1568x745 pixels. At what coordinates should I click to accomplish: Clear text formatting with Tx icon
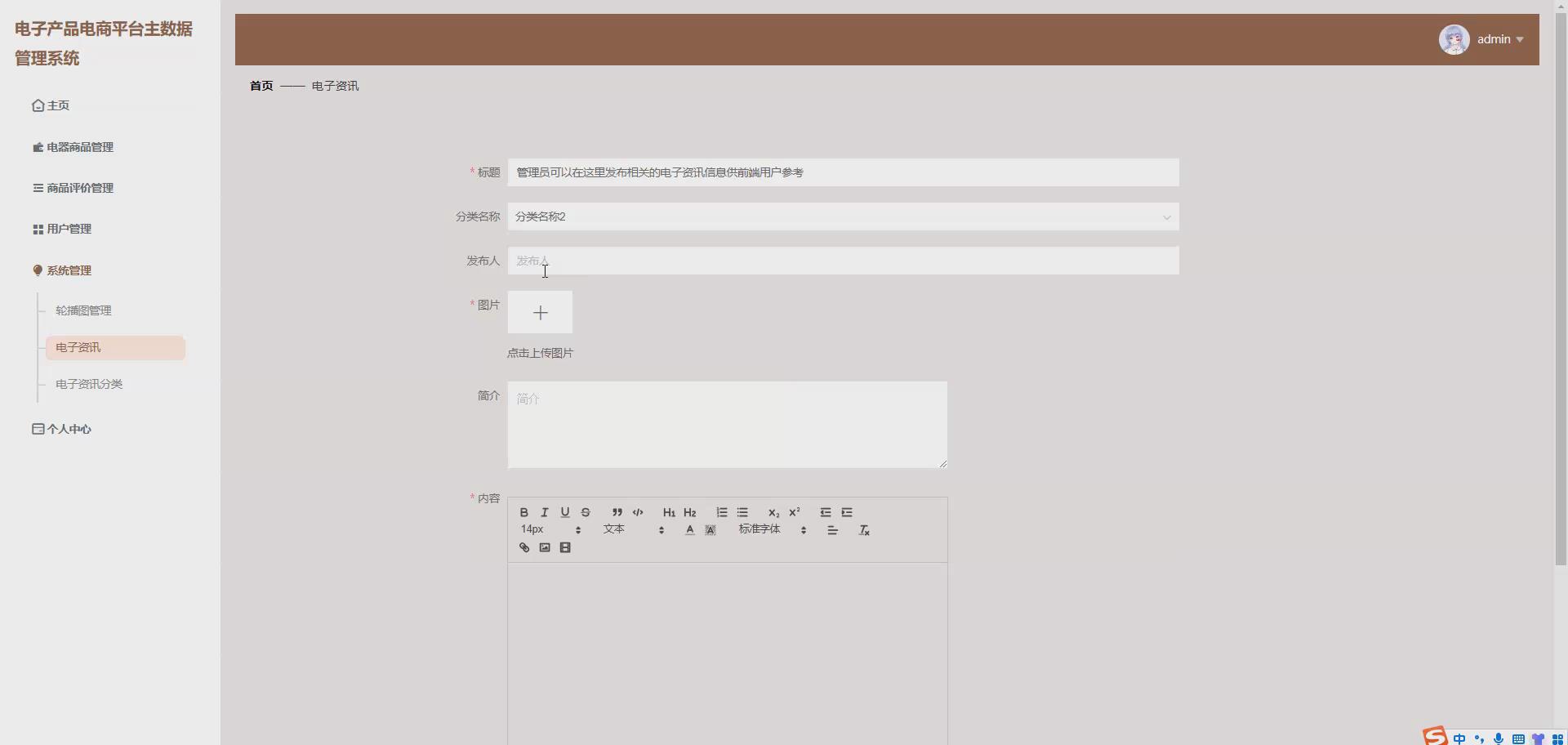click(x=864, y=530)
